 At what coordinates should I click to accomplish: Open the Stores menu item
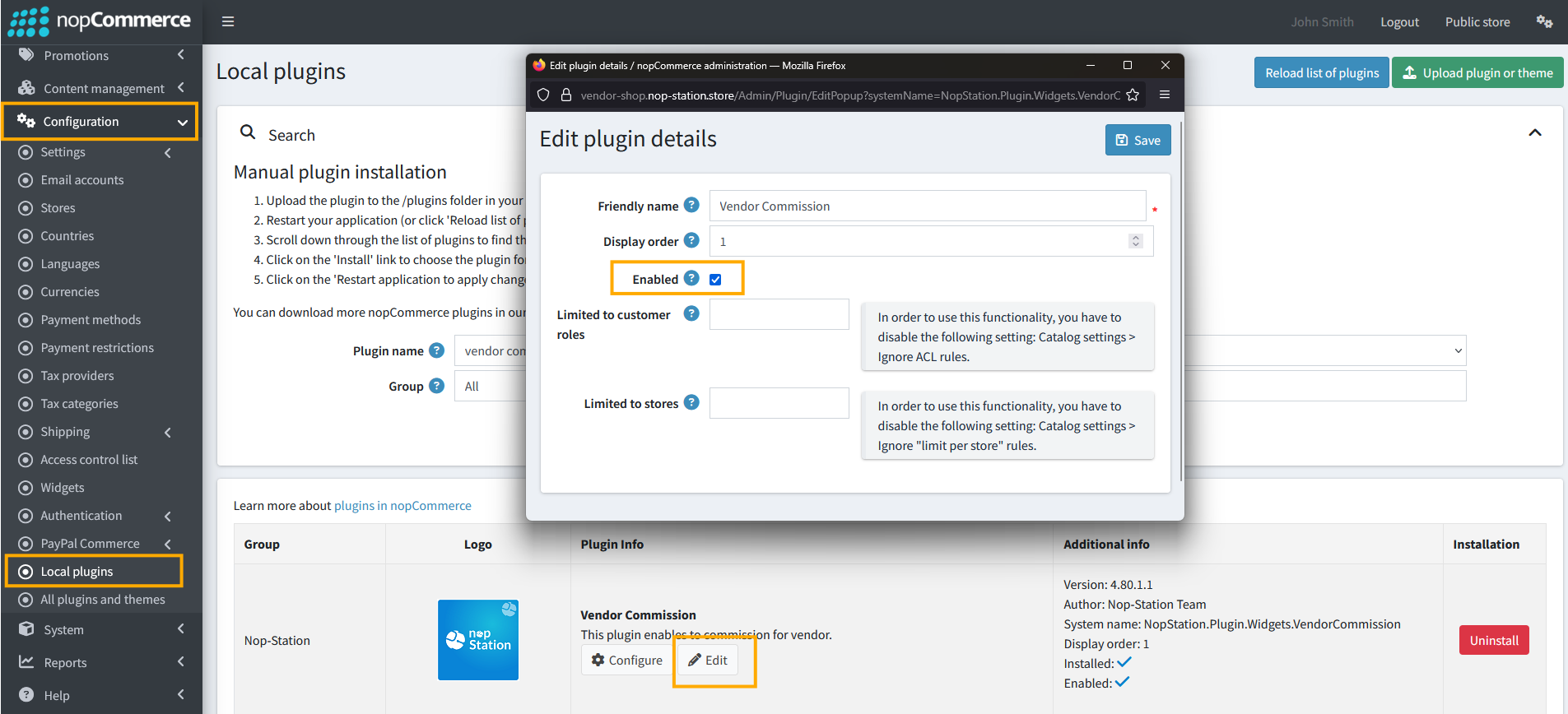tap(58, 208)
